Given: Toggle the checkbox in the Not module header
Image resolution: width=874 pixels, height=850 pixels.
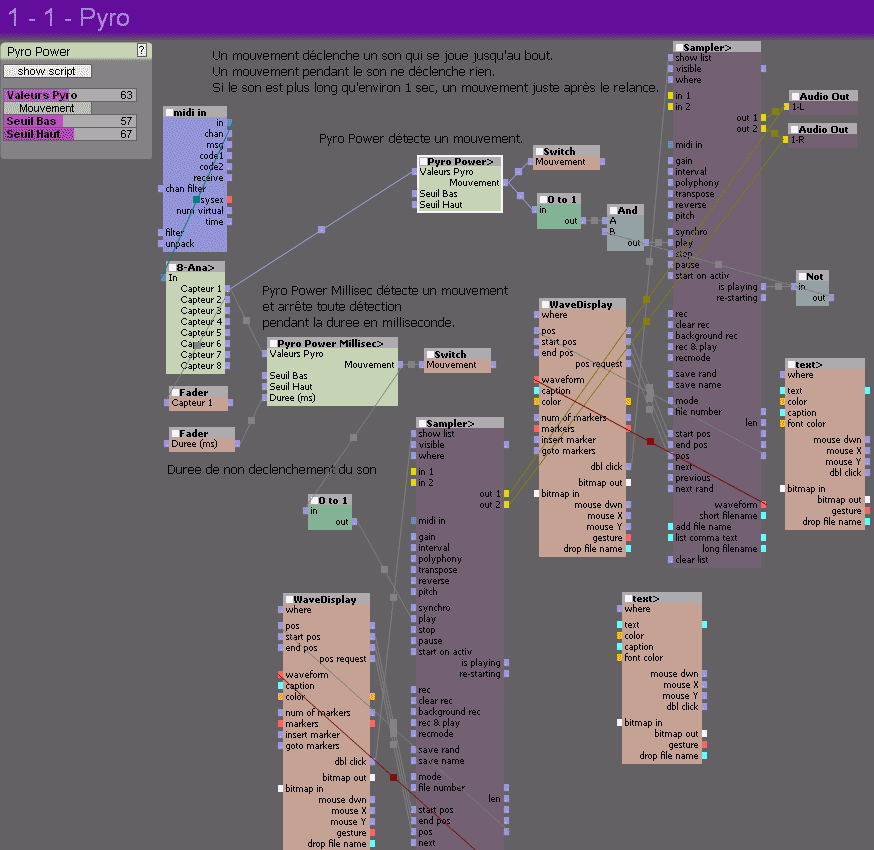Looking at the screenshot, I should (x=802, y=276).
